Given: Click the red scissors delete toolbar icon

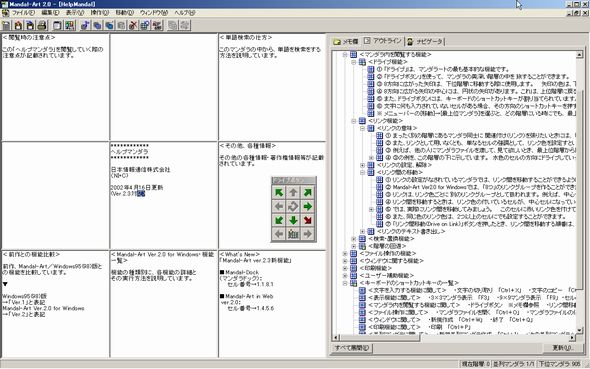Looking at the screenshot, I should [x=133, y=25].
